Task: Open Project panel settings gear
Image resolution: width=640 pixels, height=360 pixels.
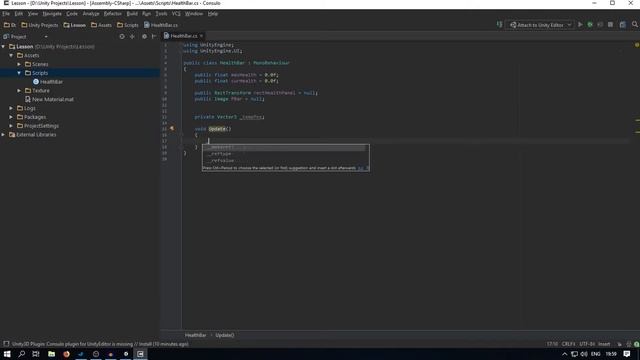Action: [x=144, y=36]
